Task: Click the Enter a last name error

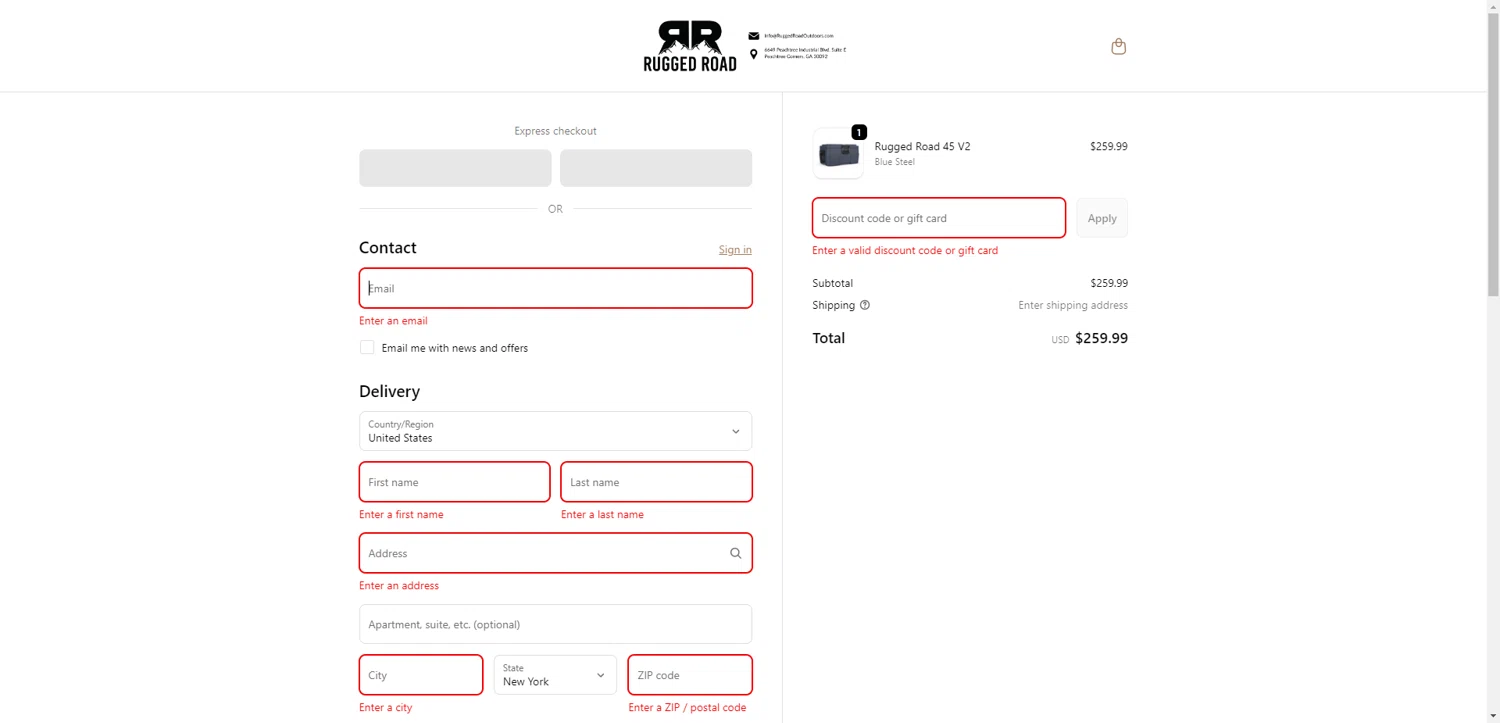Action: [x=602, y=515]
